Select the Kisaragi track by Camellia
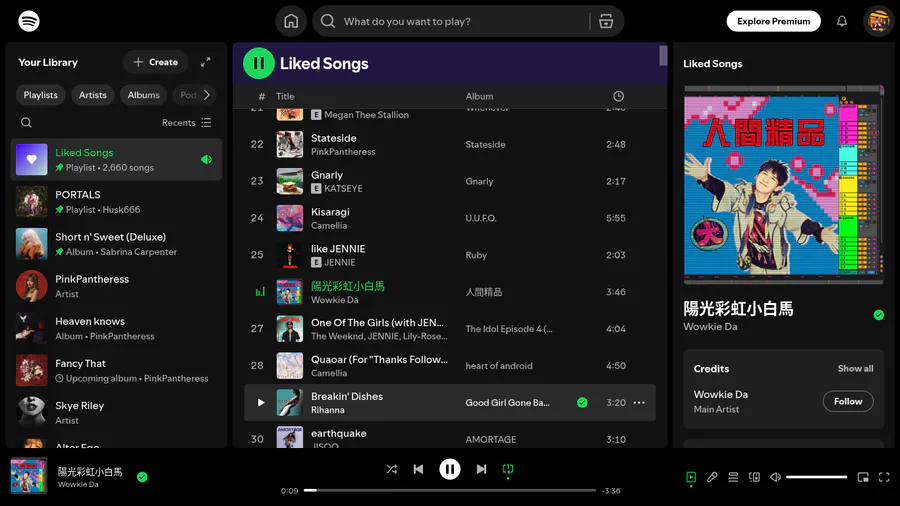 pyautogui.click(x=449, y=218)
